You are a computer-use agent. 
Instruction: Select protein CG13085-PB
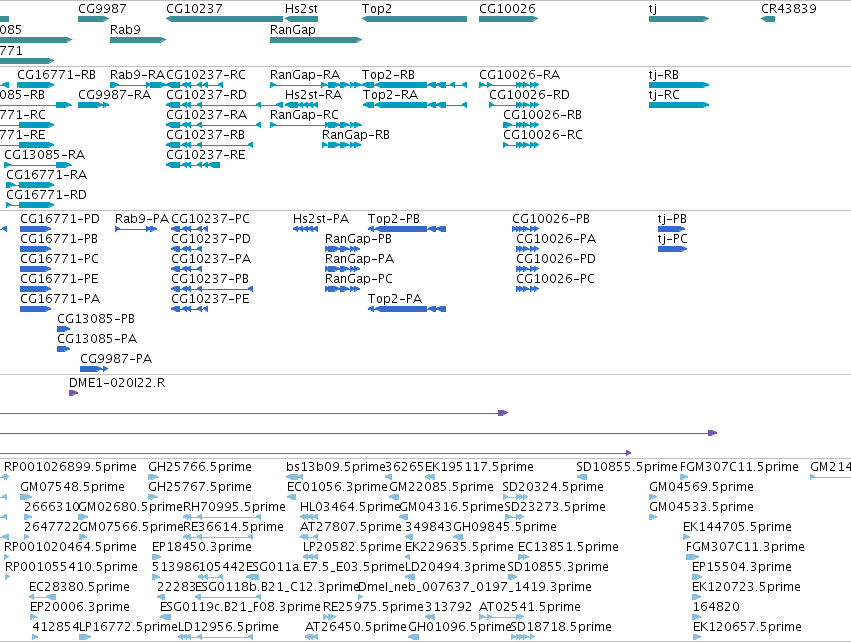[96, 319]
